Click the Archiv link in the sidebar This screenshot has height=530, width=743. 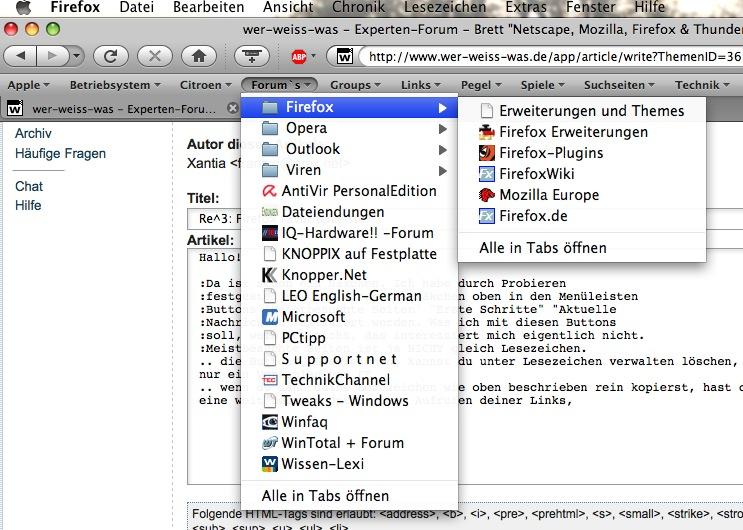(x=33, y=133)
